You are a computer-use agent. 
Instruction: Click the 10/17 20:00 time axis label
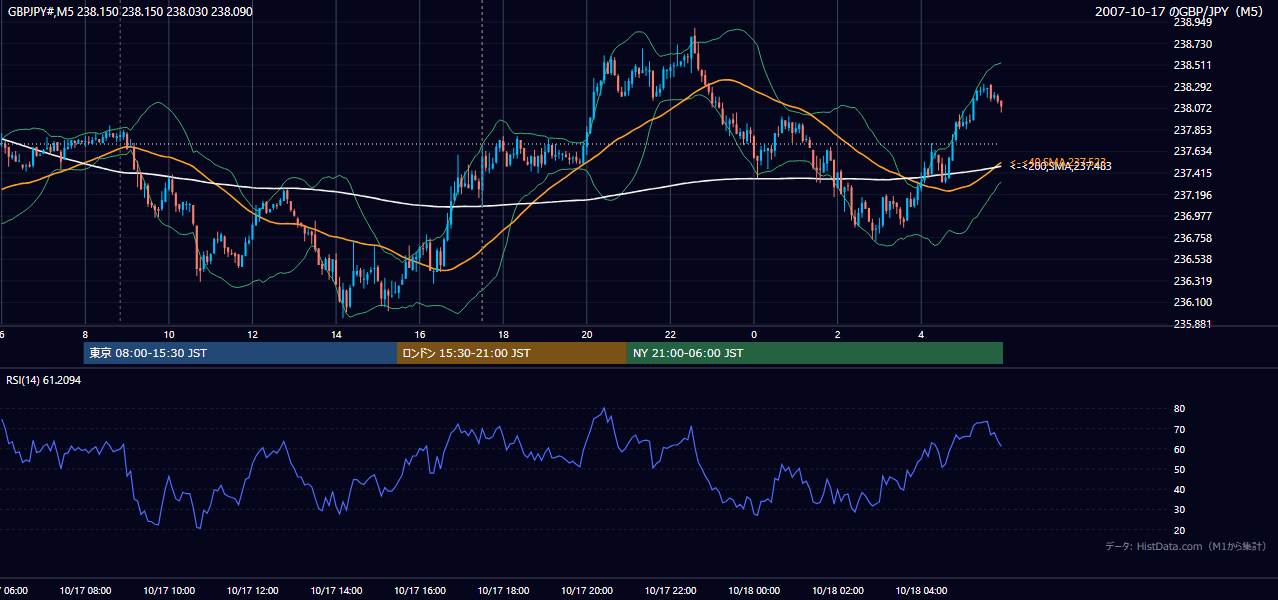point(587,591)
